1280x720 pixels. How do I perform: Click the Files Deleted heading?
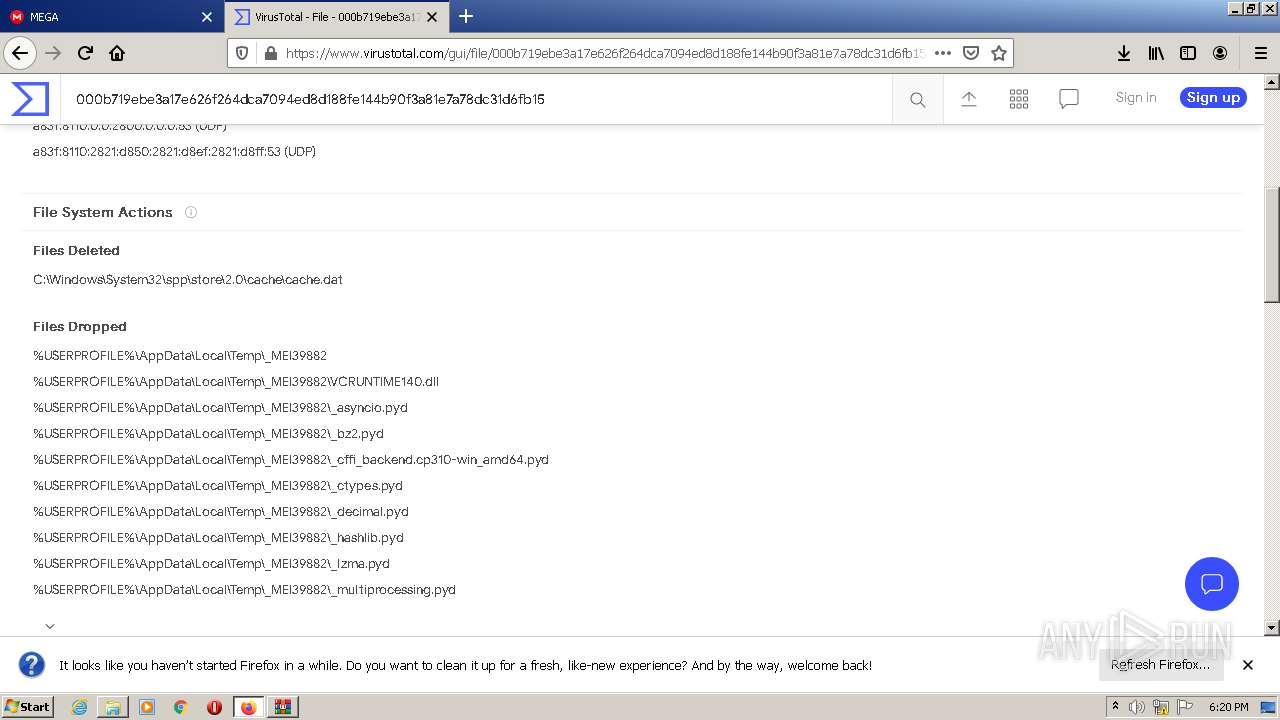pos(76,250)
